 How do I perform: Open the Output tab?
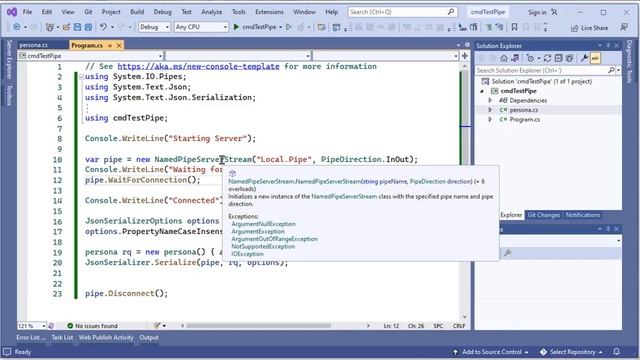coord(149,338)
